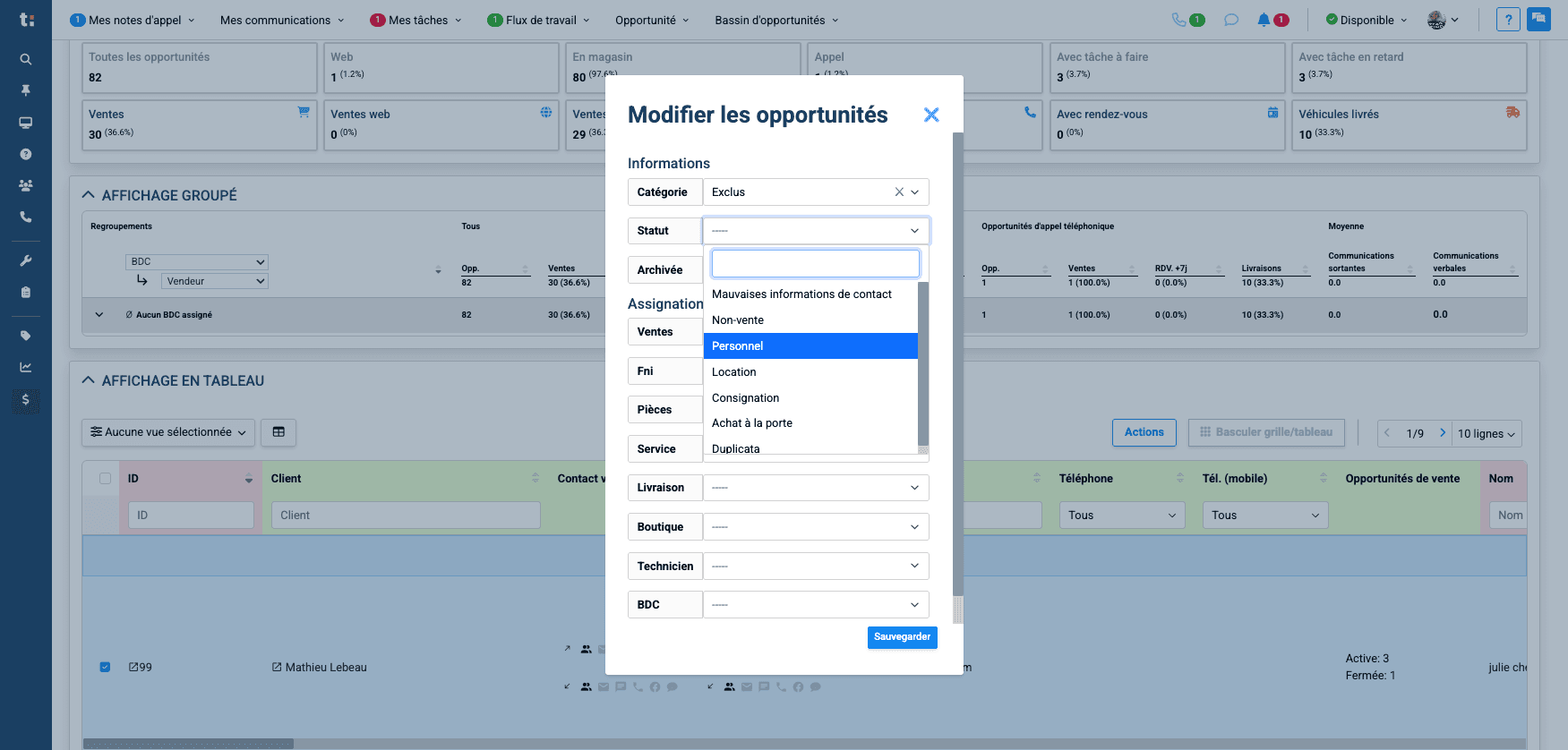Screen dimensions: 1568x750
Task: Choose Location from the Statut list
Action: [810, 372]
